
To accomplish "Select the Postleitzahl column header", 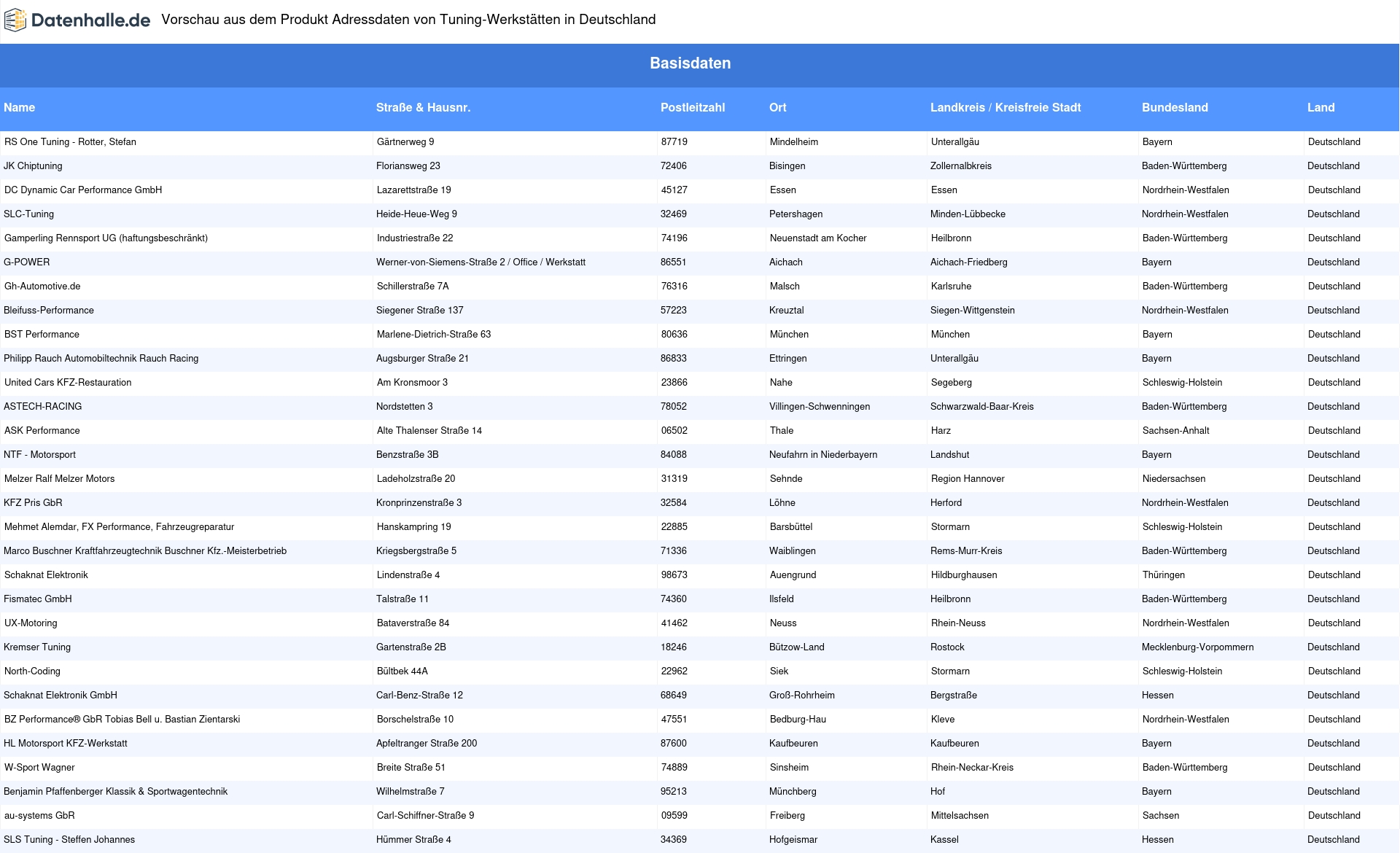I will [693, 108].
